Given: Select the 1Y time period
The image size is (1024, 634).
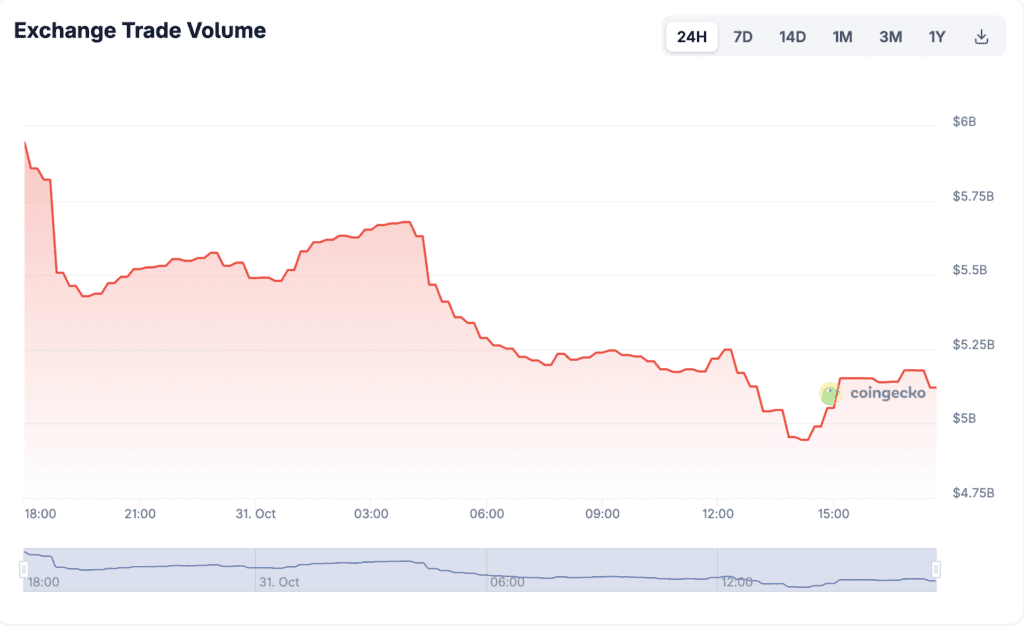Looking at the screenshot, I should (x=936, y=36).
